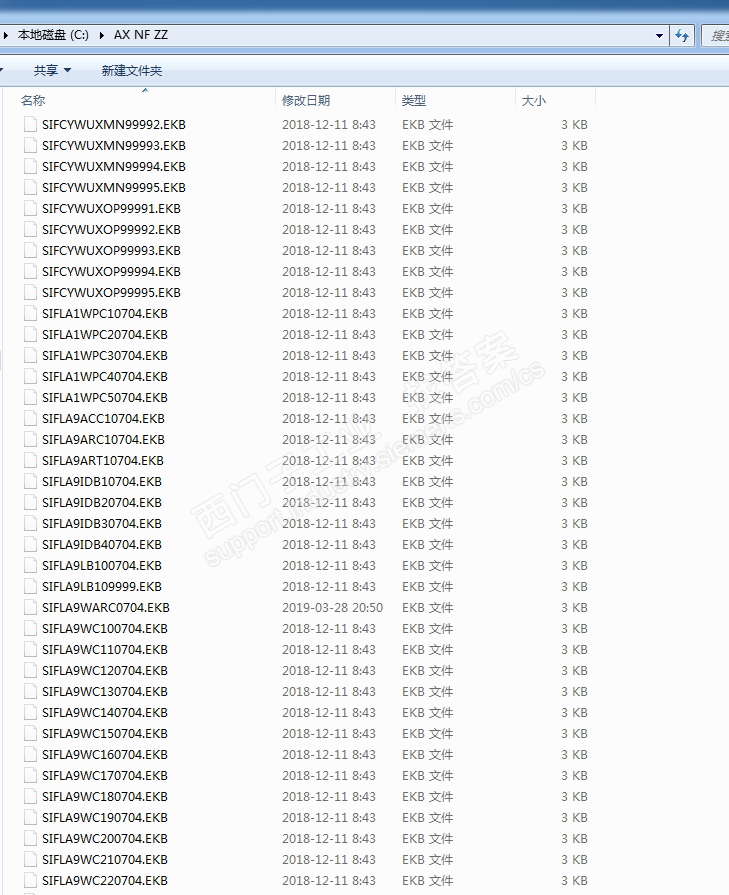Click file icon of SIFCYWUXOP99995.EKB

(31, 292)
